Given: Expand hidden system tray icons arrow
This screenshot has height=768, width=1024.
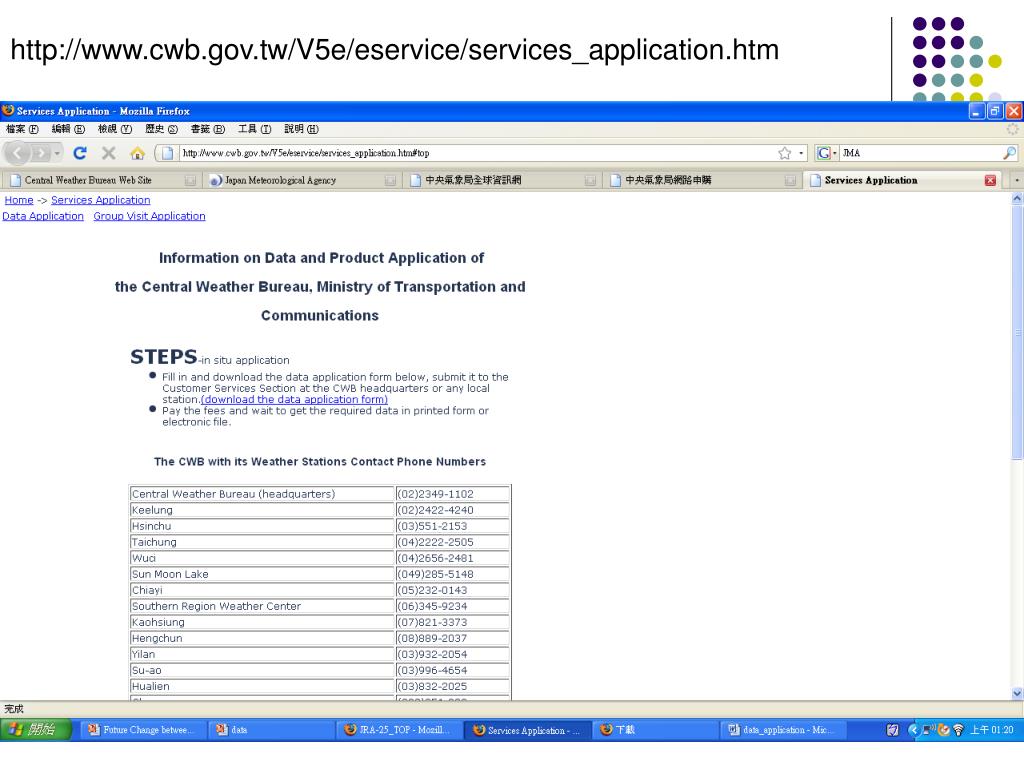Looking at the screenshot, I should point(913,730).
